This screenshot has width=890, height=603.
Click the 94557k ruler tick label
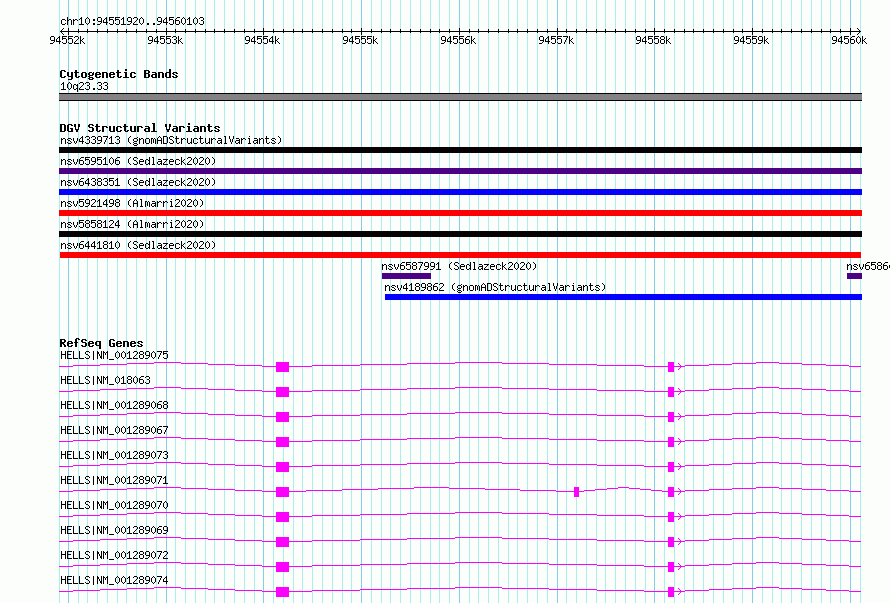pyautogui.click(x=556, y=40)
